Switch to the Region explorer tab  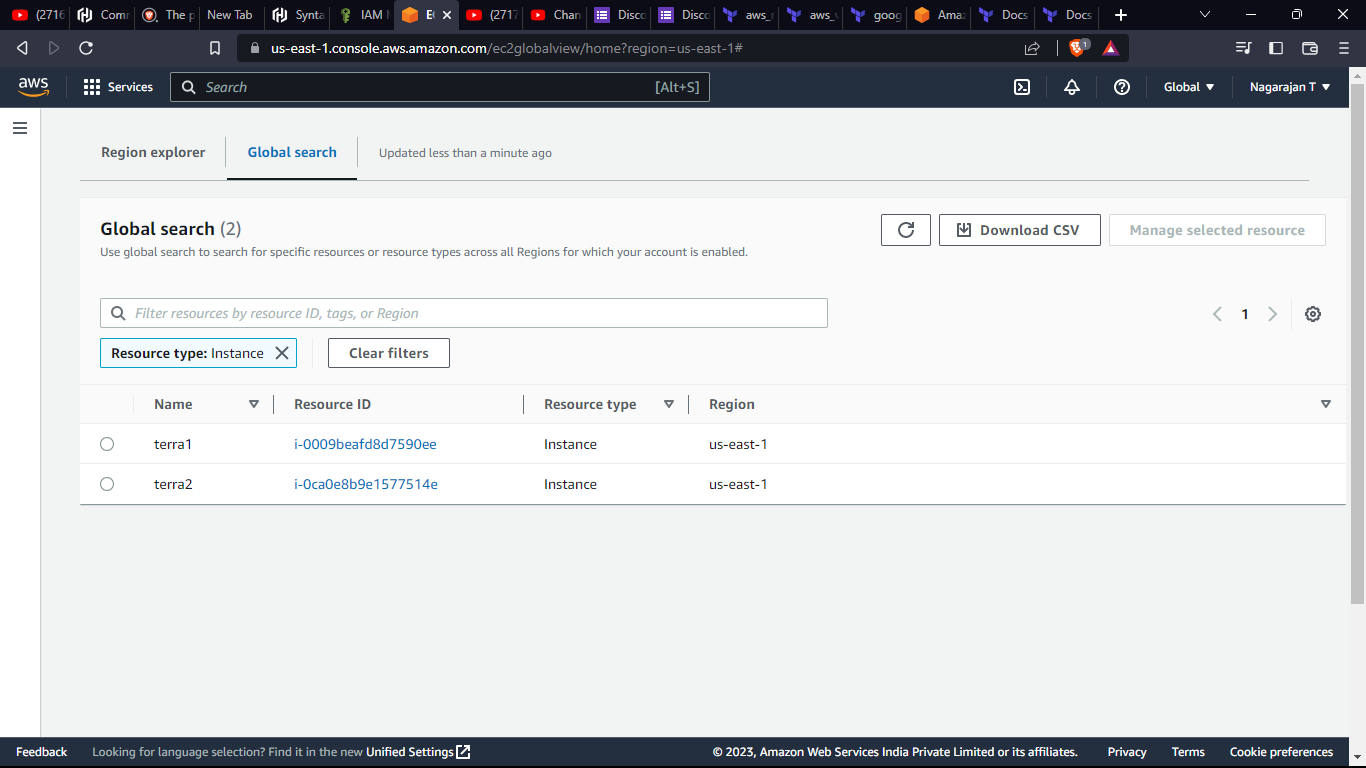point(153,152)
